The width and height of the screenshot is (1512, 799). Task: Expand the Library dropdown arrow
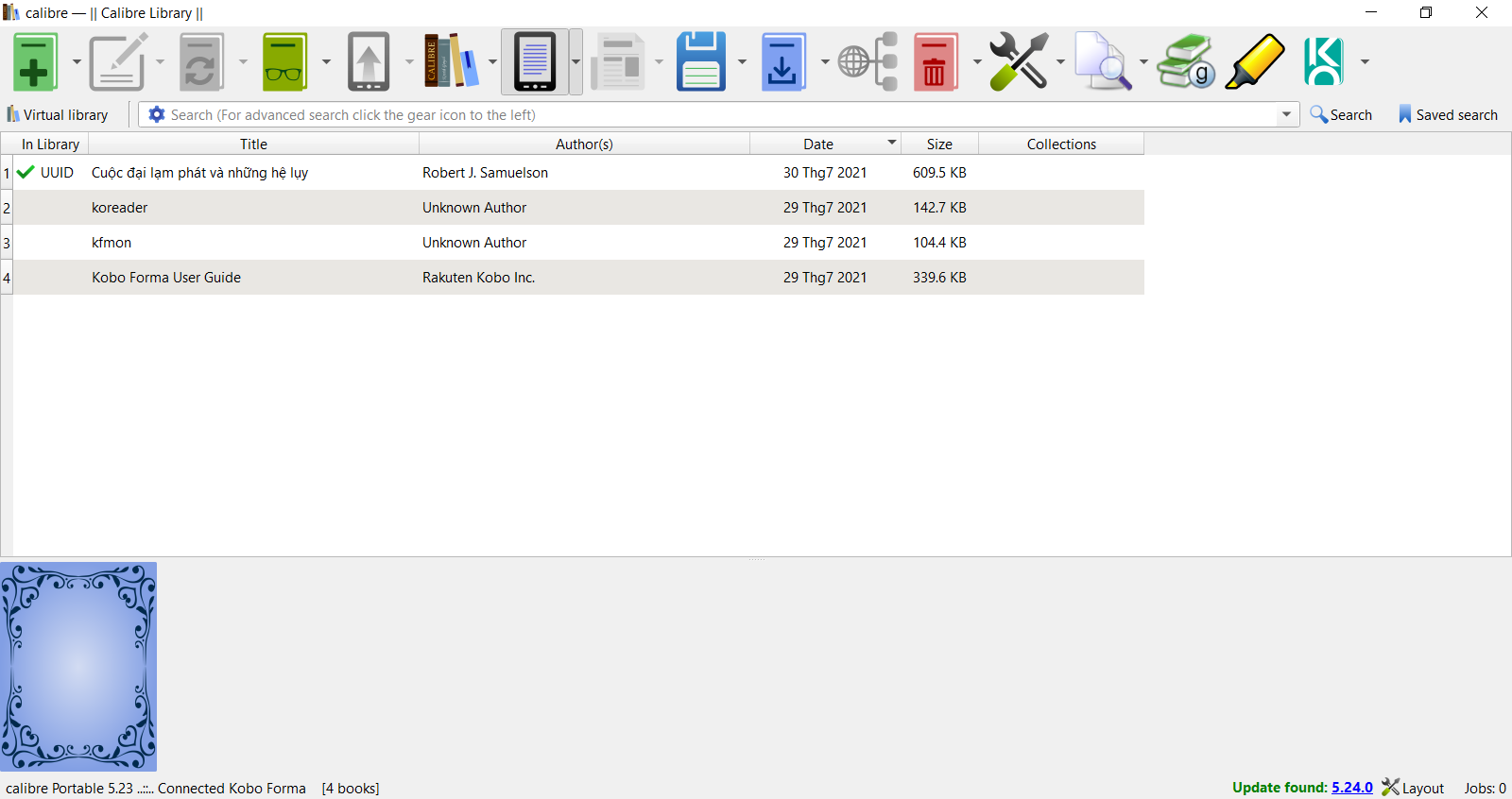click(492, 62)
